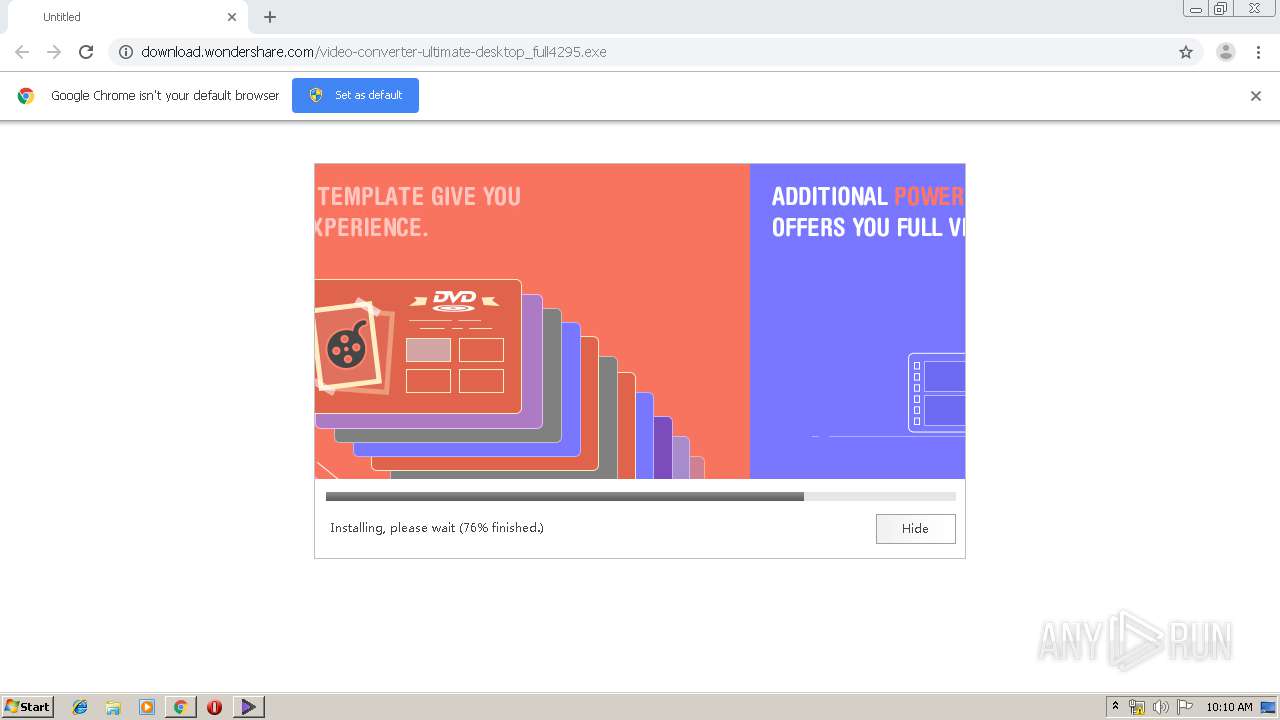Screen dimensions: 1280x720
Task: Open the volume speaker tray icon
Action: click(x=1160, y=707)
